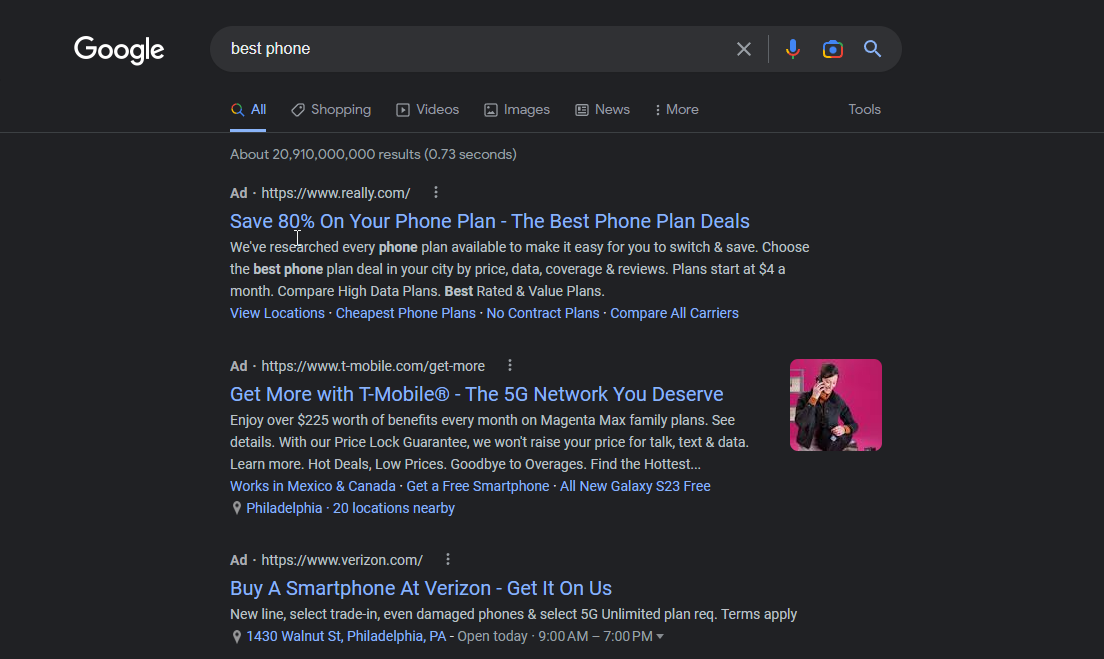
Task: Select the All results tab
Action: [249, 110]
